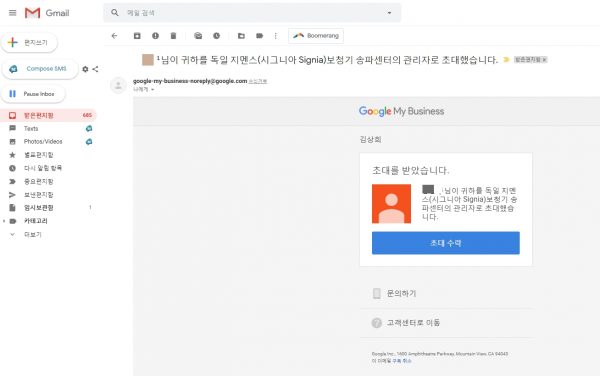
Task: Open Photos/Videos label in sidebar
Action: pos(43,142)
